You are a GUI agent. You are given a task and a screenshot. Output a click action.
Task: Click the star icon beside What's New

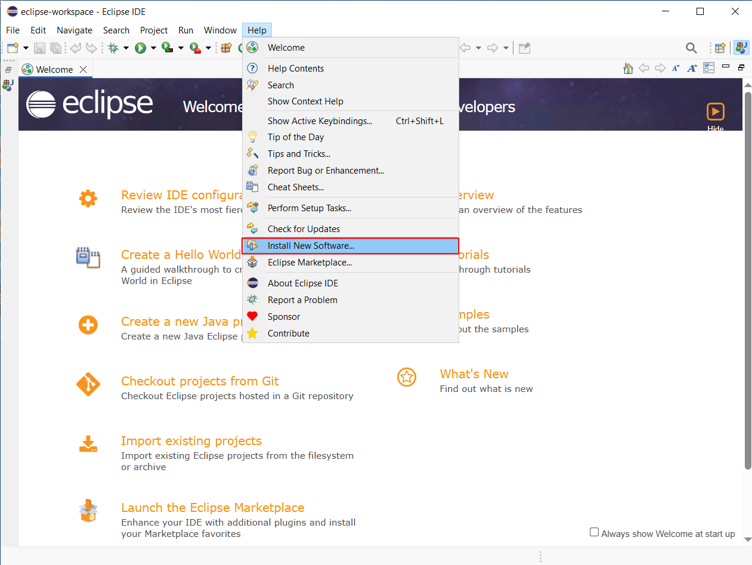point(407,377)
